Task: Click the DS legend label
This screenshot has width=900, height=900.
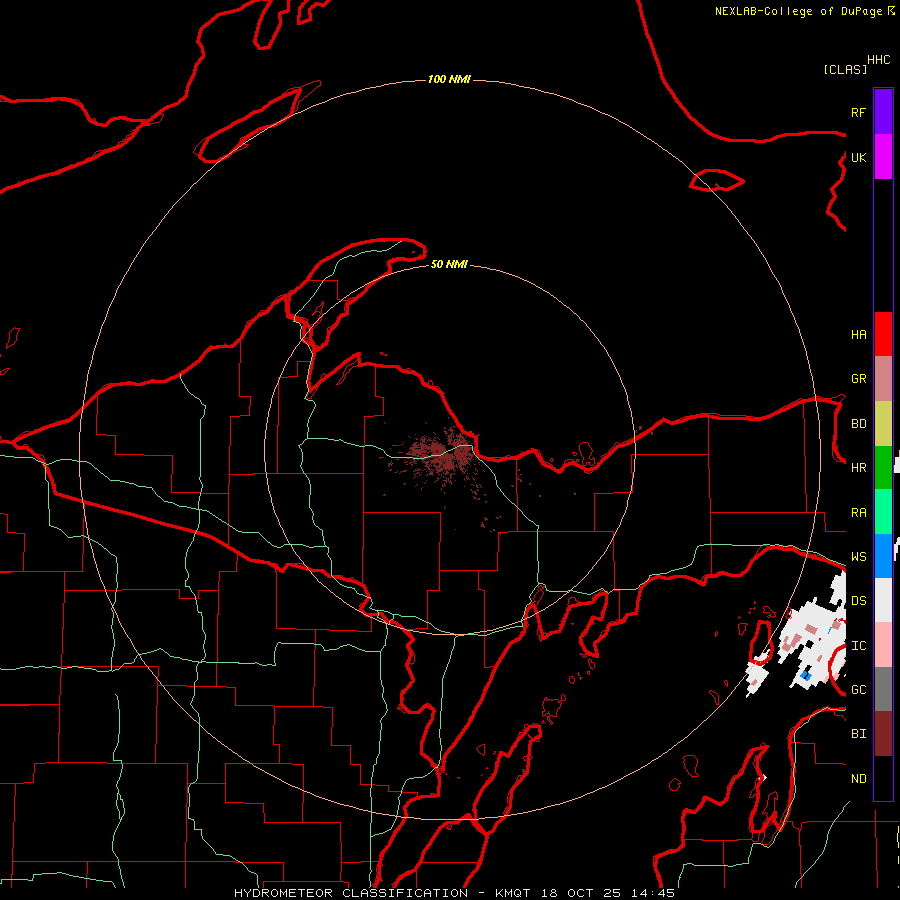Action: point(858,600)
